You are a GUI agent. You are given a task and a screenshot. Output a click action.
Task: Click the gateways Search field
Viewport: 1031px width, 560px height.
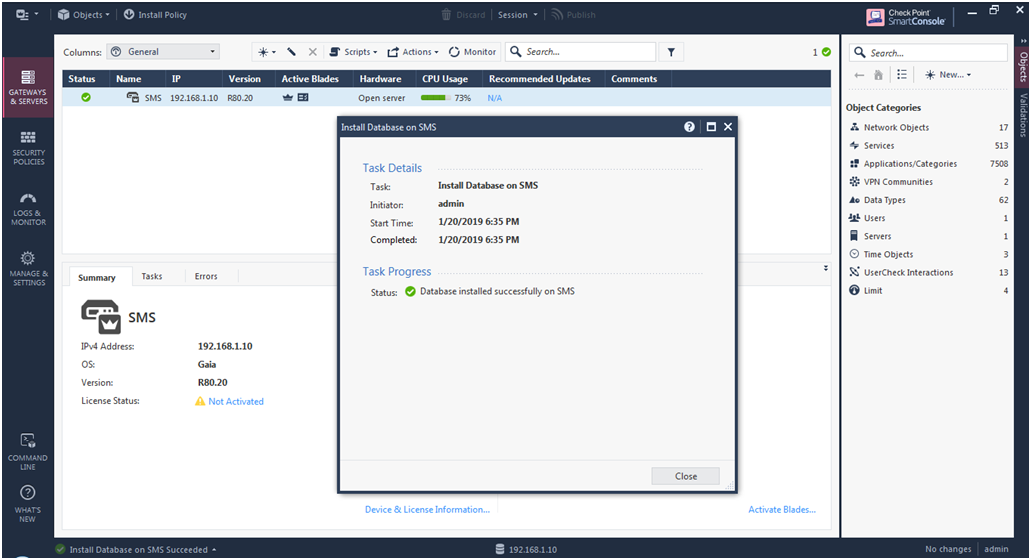[x=581, y=52]
